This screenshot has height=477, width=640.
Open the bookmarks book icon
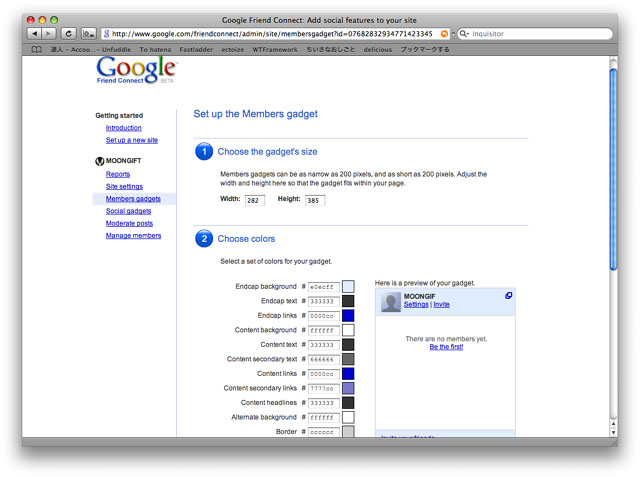point(36,49)
